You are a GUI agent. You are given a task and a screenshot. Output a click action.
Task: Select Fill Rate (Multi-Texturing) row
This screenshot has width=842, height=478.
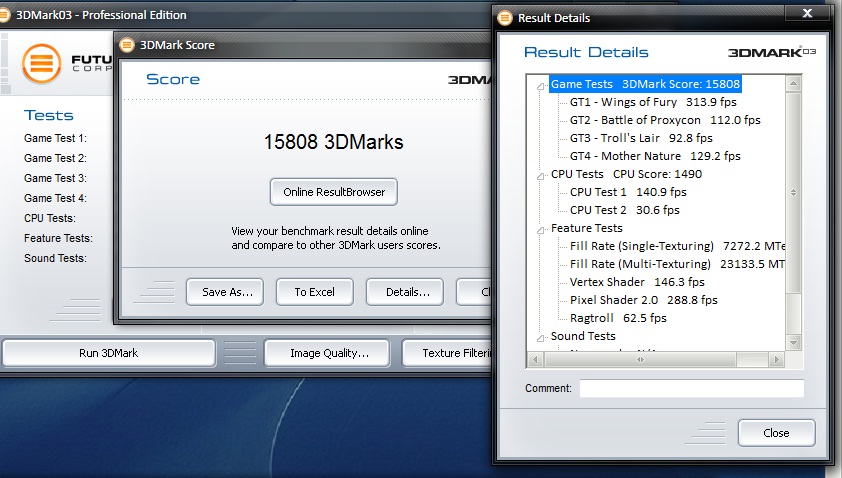677,264
